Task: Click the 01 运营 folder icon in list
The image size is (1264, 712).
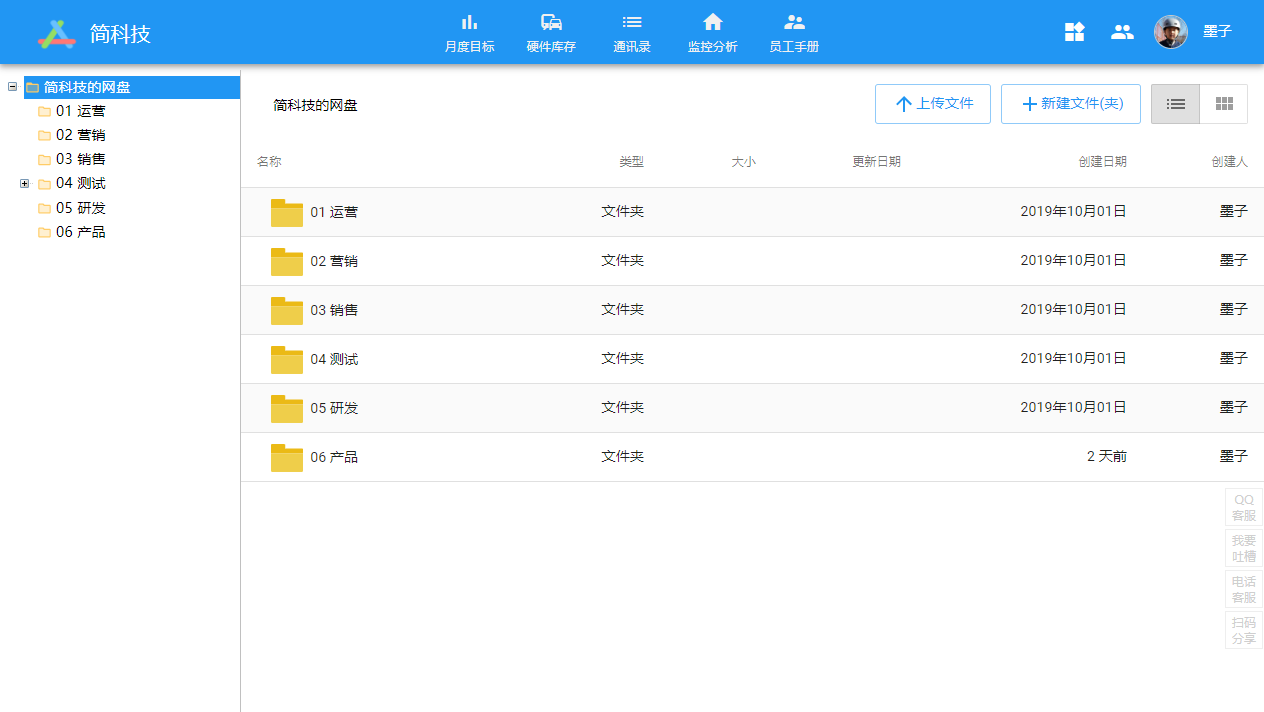Action: point(287,212)
